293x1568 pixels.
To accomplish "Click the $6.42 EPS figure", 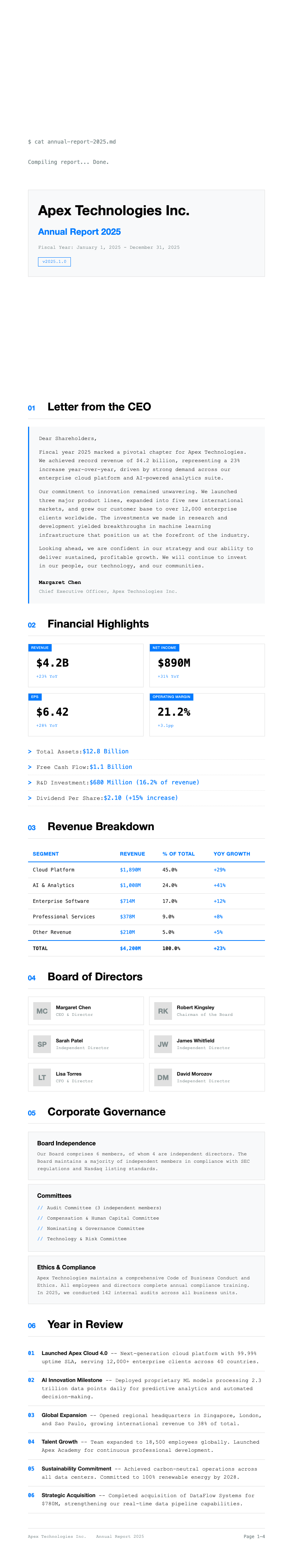I will tap(52, 712).
